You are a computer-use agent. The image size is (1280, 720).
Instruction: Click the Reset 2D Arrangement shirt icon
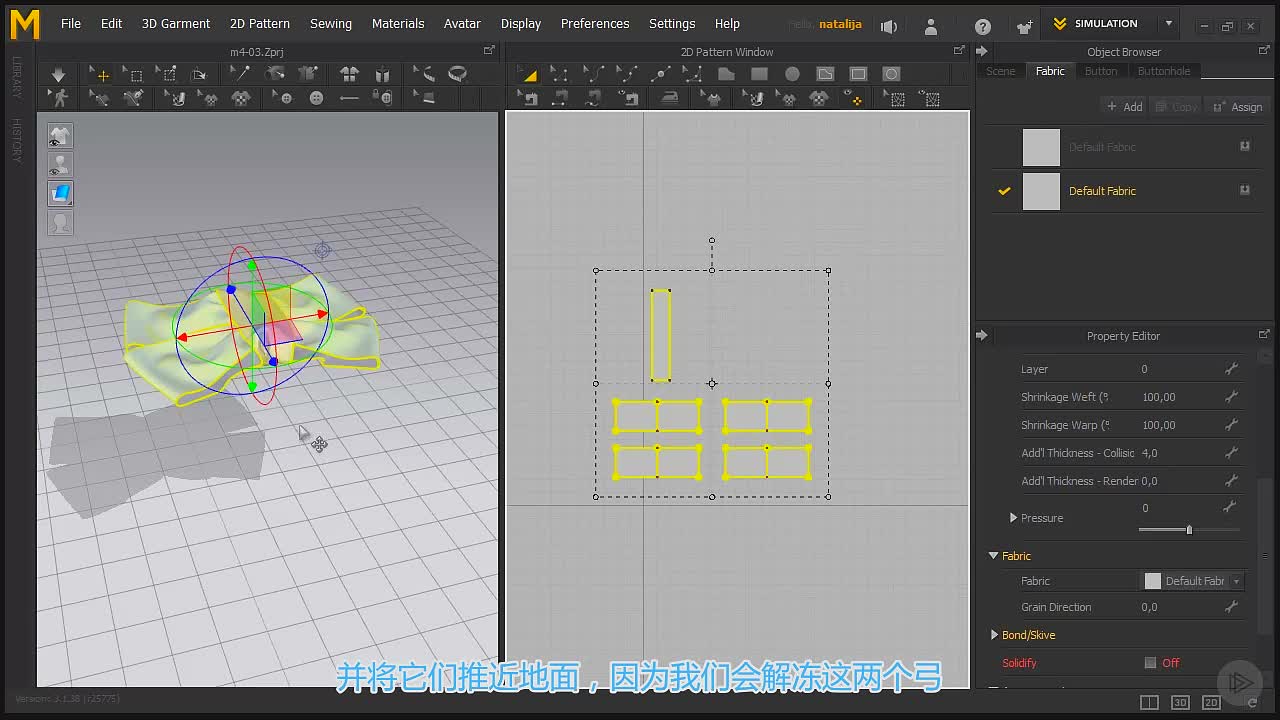(x=349, y=75)
